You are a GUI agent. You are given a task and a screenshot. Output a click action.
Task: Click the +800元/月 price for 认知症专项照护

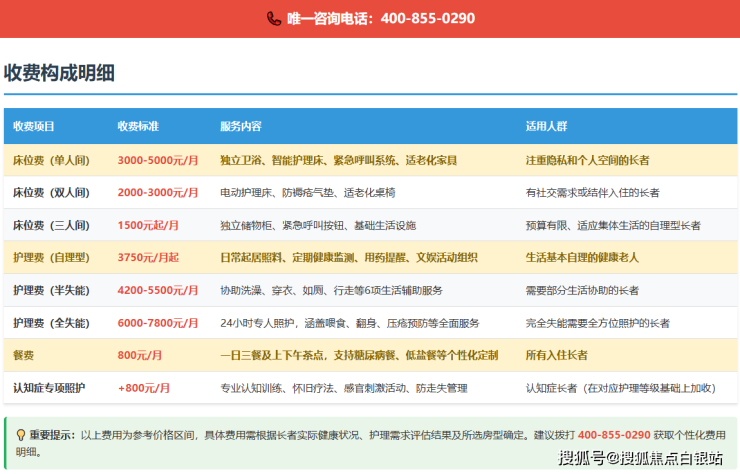click(144, 388)
